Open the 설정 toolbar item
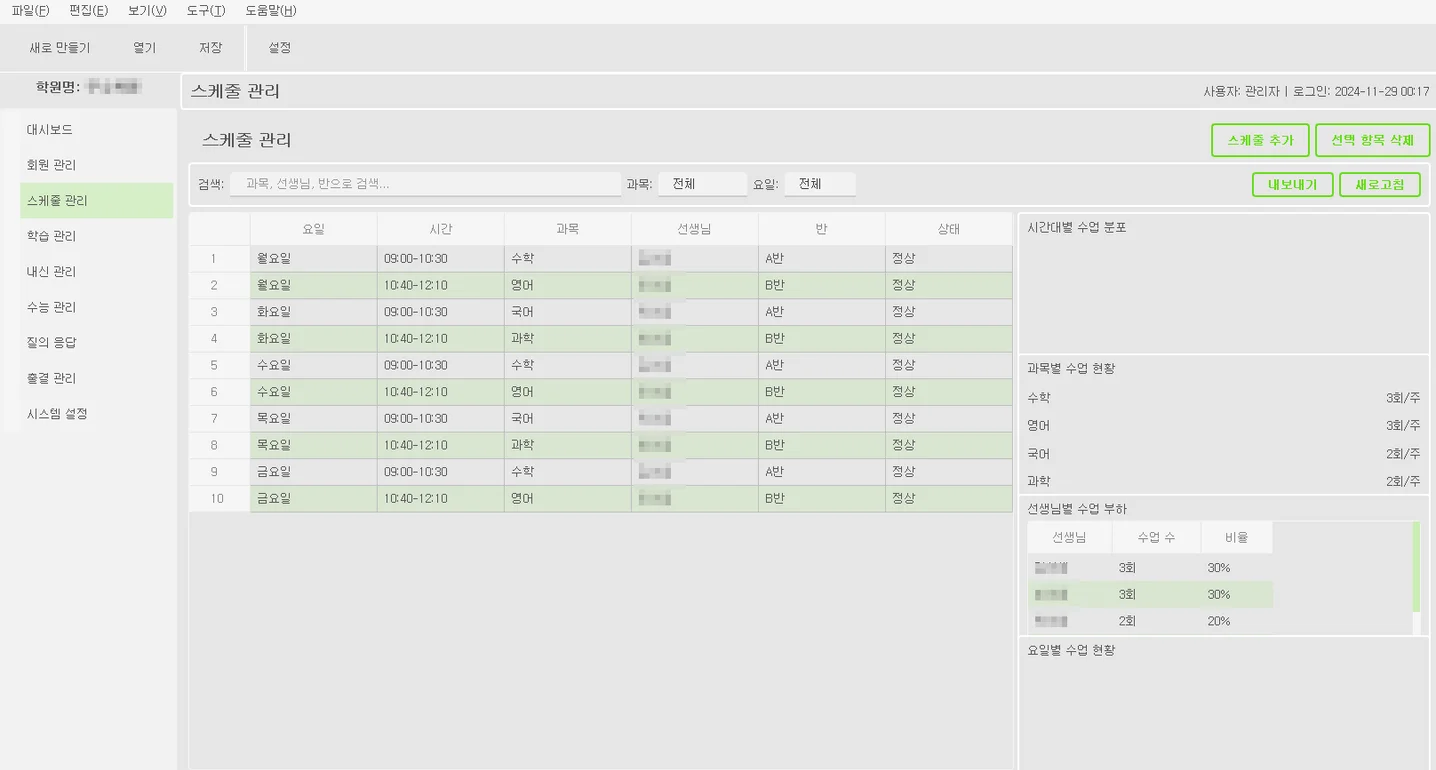The height and width of the screenshot is (770, 1436). [278, 47]
